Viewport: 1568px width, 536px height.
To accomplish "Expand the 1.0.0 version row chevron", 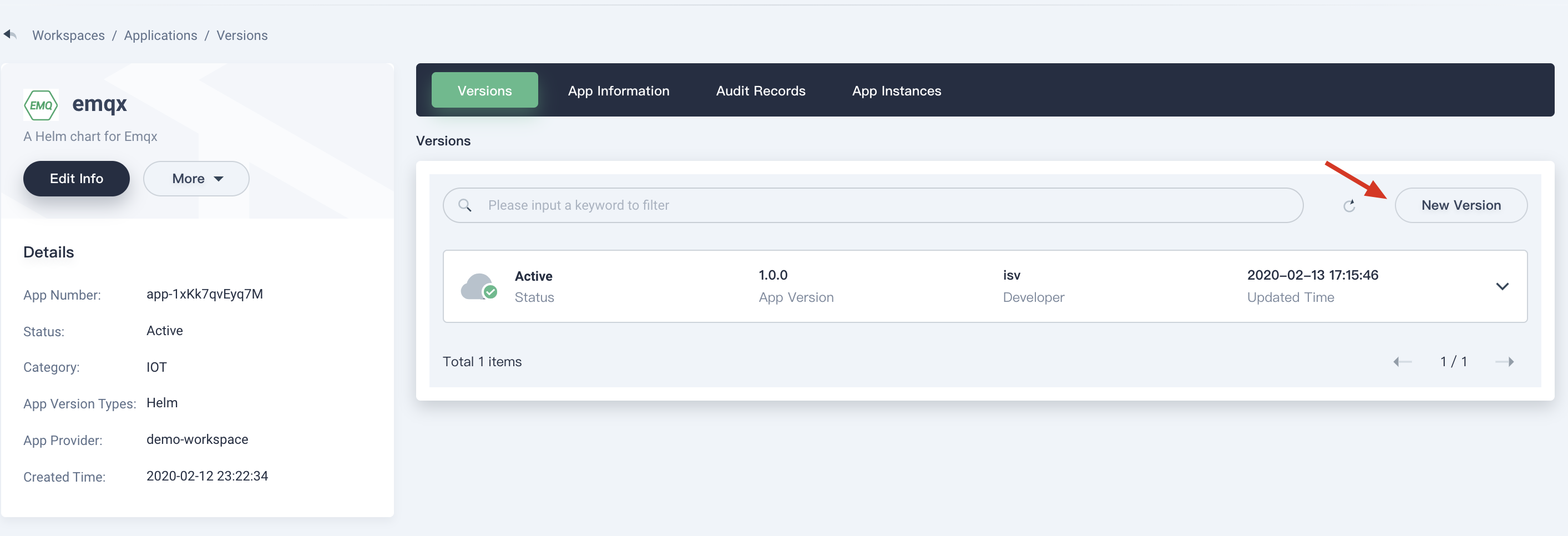I will click(1501, 286).
